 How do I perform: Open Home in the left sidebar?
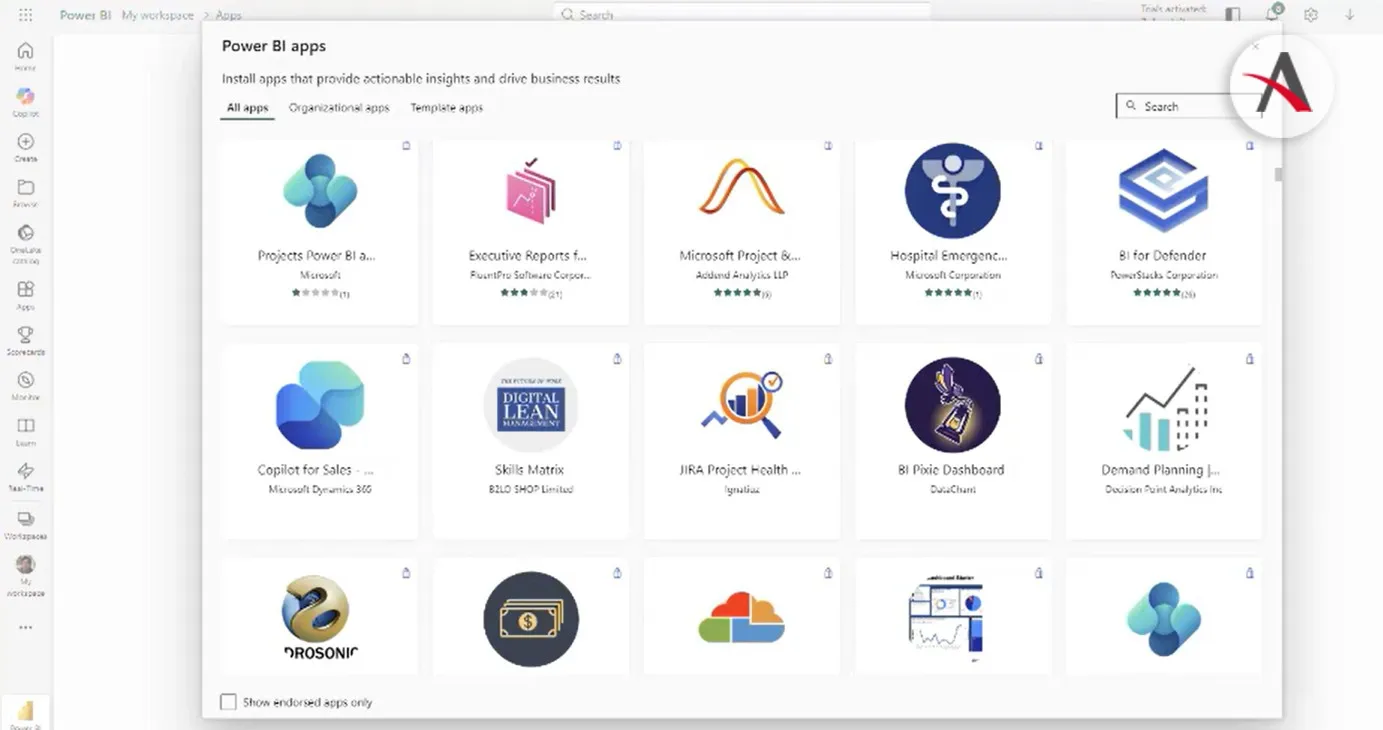click(25, 55)
